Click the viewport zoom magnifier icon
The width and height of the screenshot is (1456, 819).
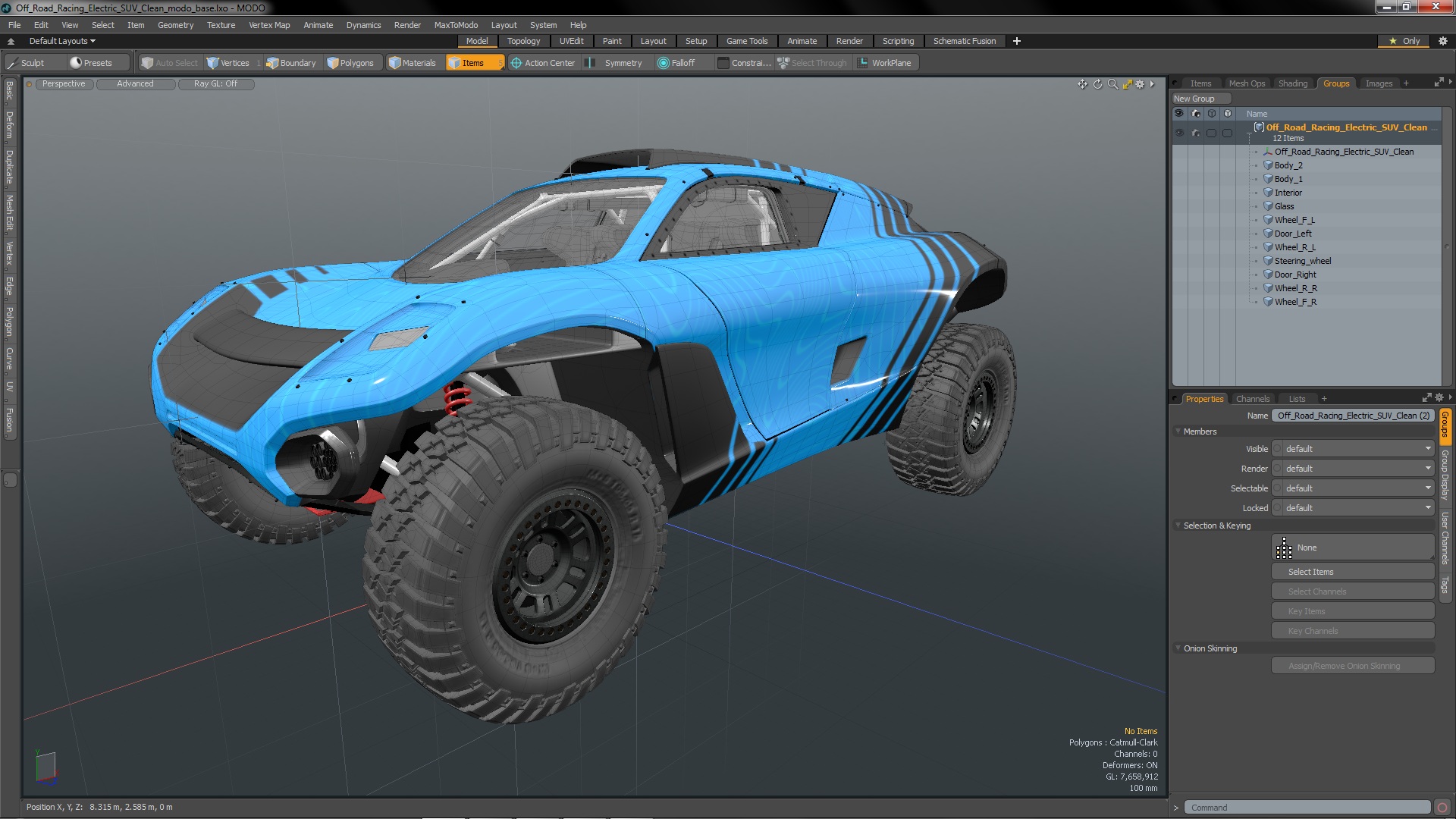tap(1112, 84)
